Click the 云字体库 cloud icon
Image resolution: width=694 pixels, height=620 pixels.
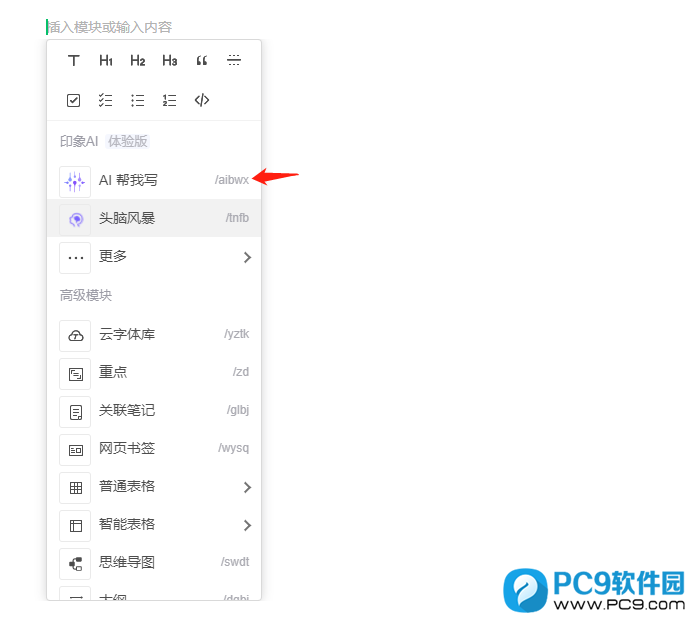(75, 336)
